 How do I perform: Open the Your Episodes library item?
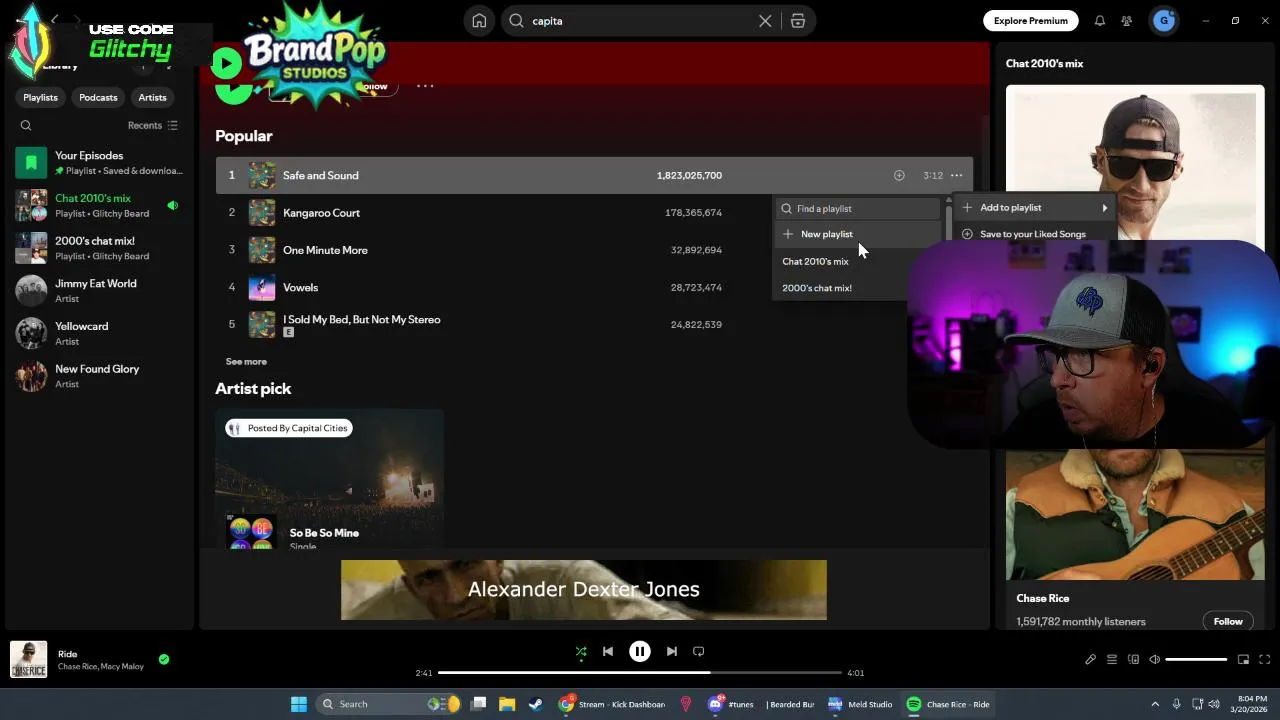point(98,162)
